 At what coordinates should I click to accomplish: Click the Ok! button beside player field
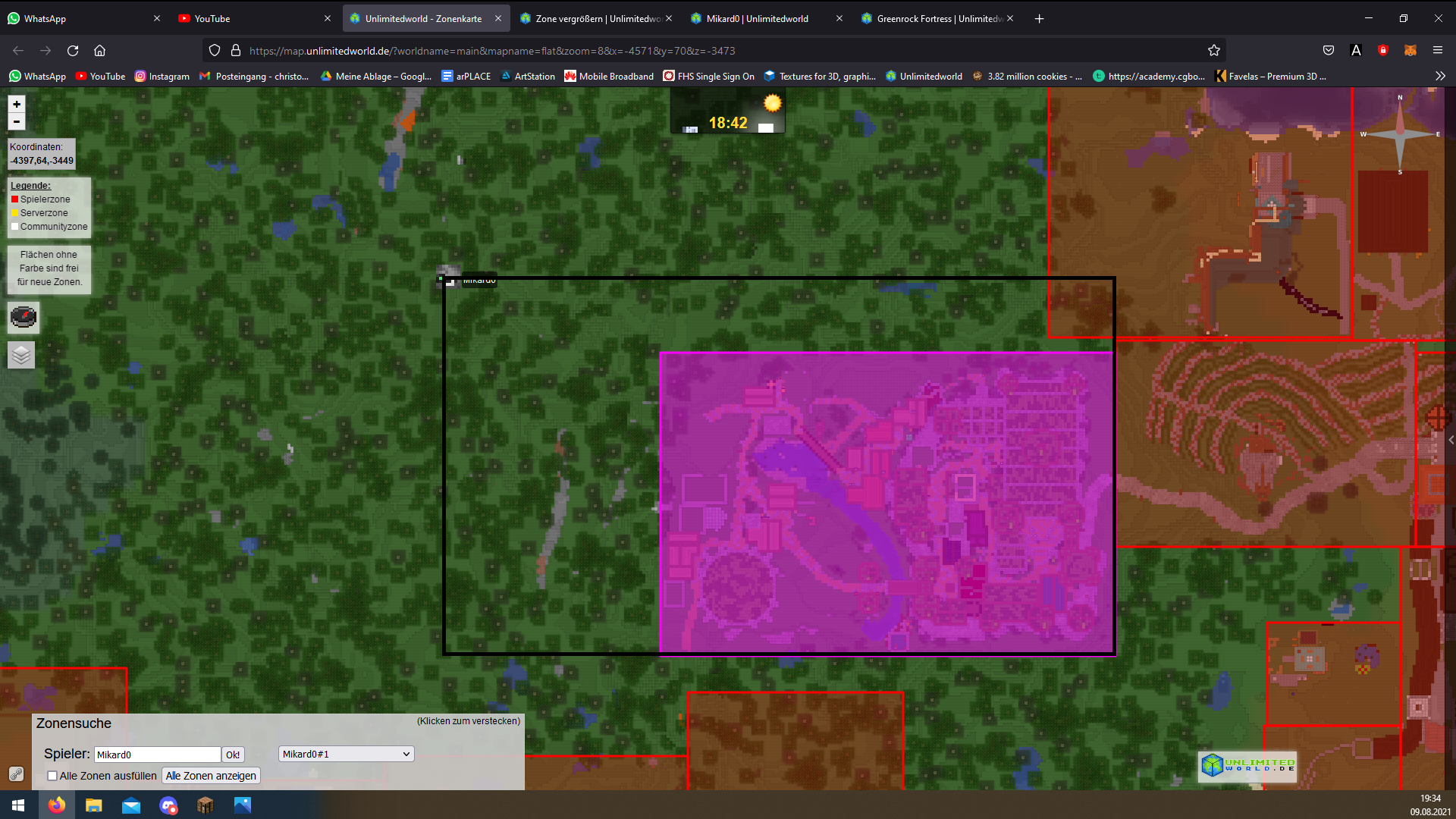tap(233, 755)
